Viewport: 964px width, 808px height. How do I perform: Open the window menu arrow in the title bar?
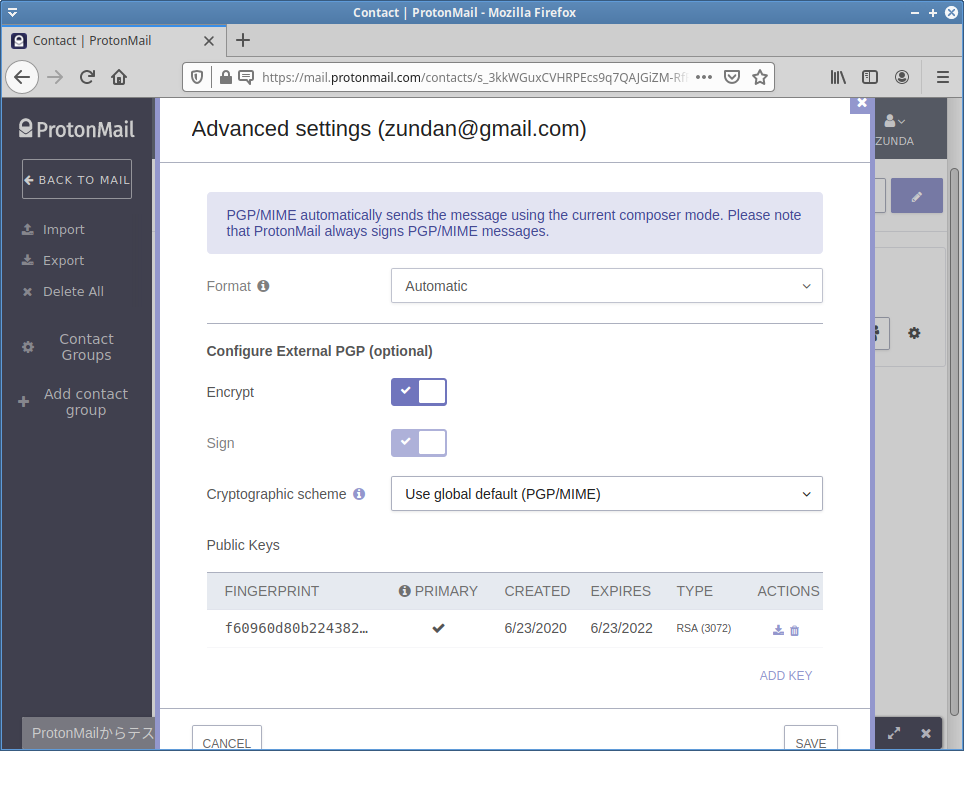[12, 12]
